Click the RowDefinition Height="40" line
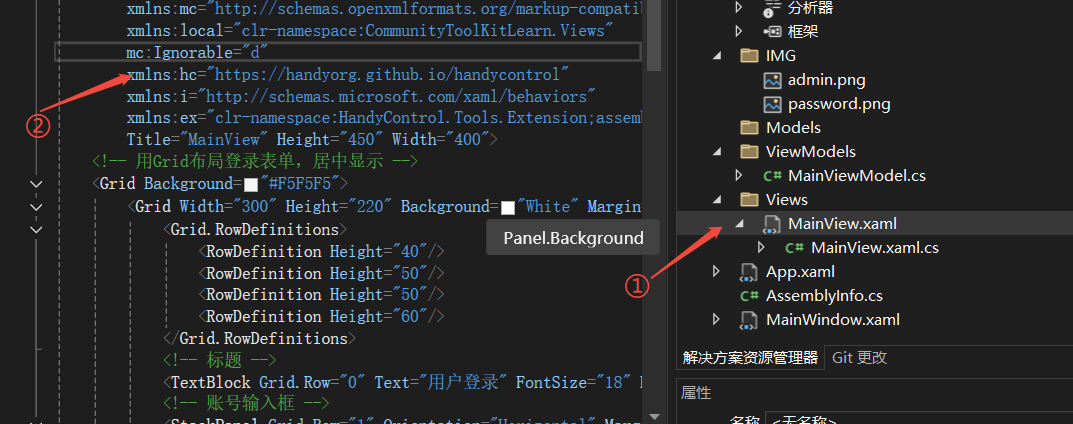Image resolution: width=1073 pixels, height=424 pixels. click(321, 251)
